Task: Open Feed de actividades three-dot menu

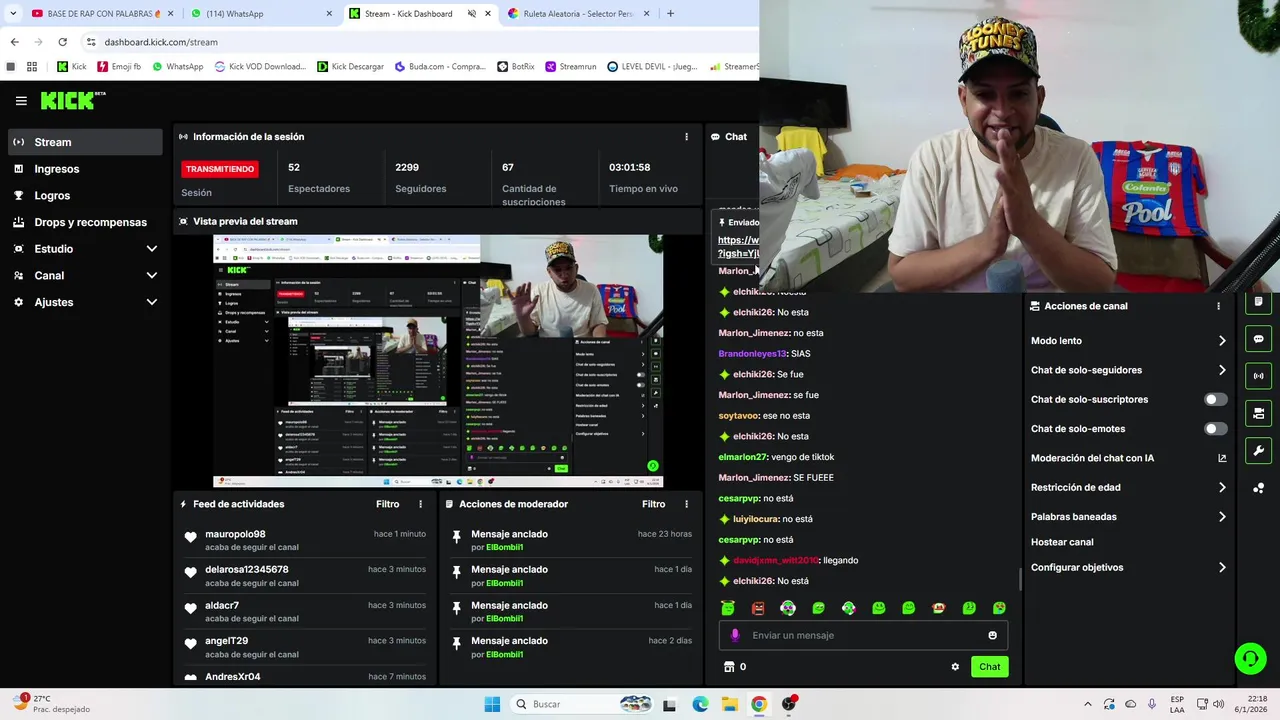Action: point(420,504)
